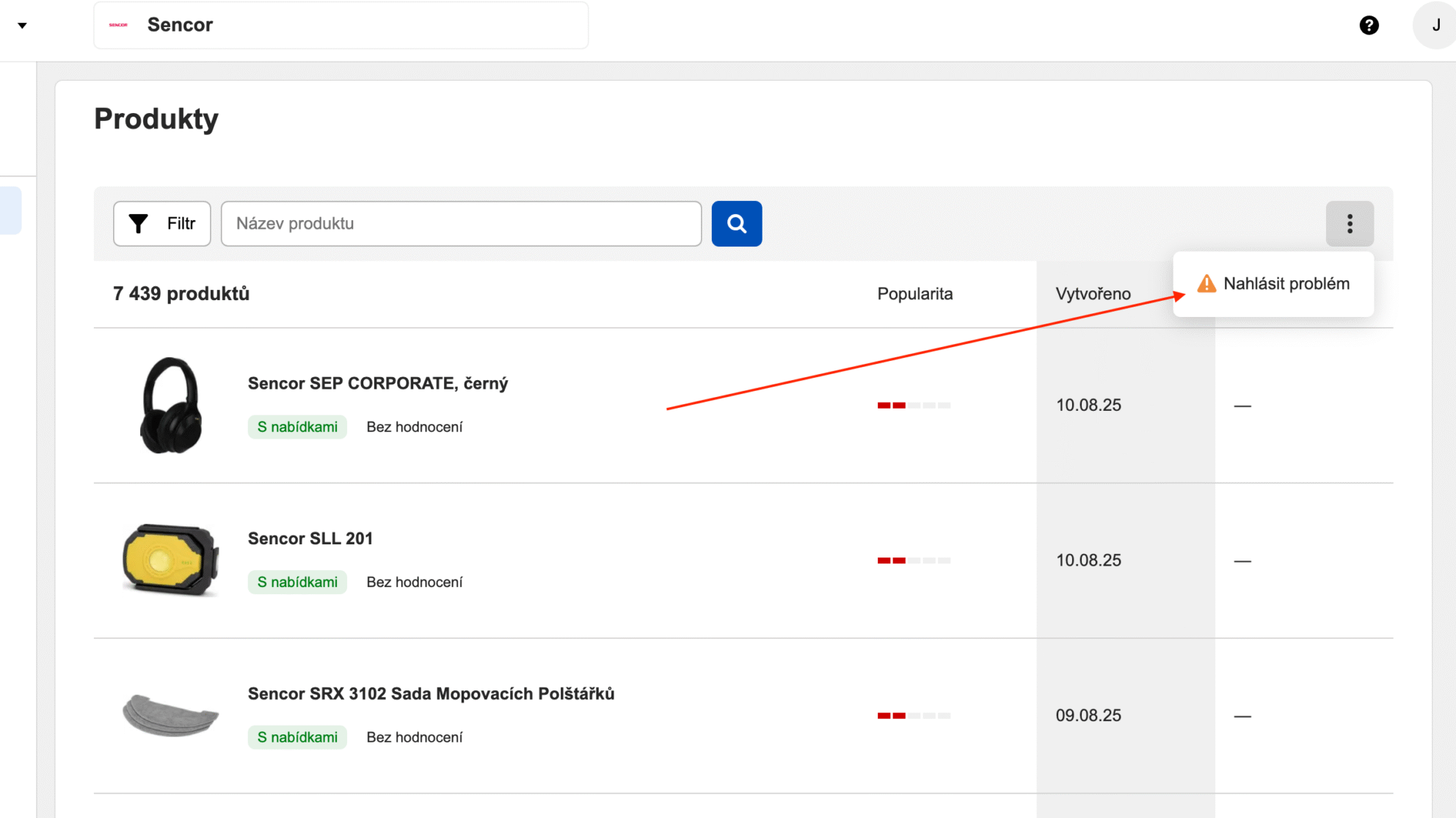Open the Sencor SEP CORPORATE headphones thumbnail
1456x818 pixels.
click(x=170, y=405)
